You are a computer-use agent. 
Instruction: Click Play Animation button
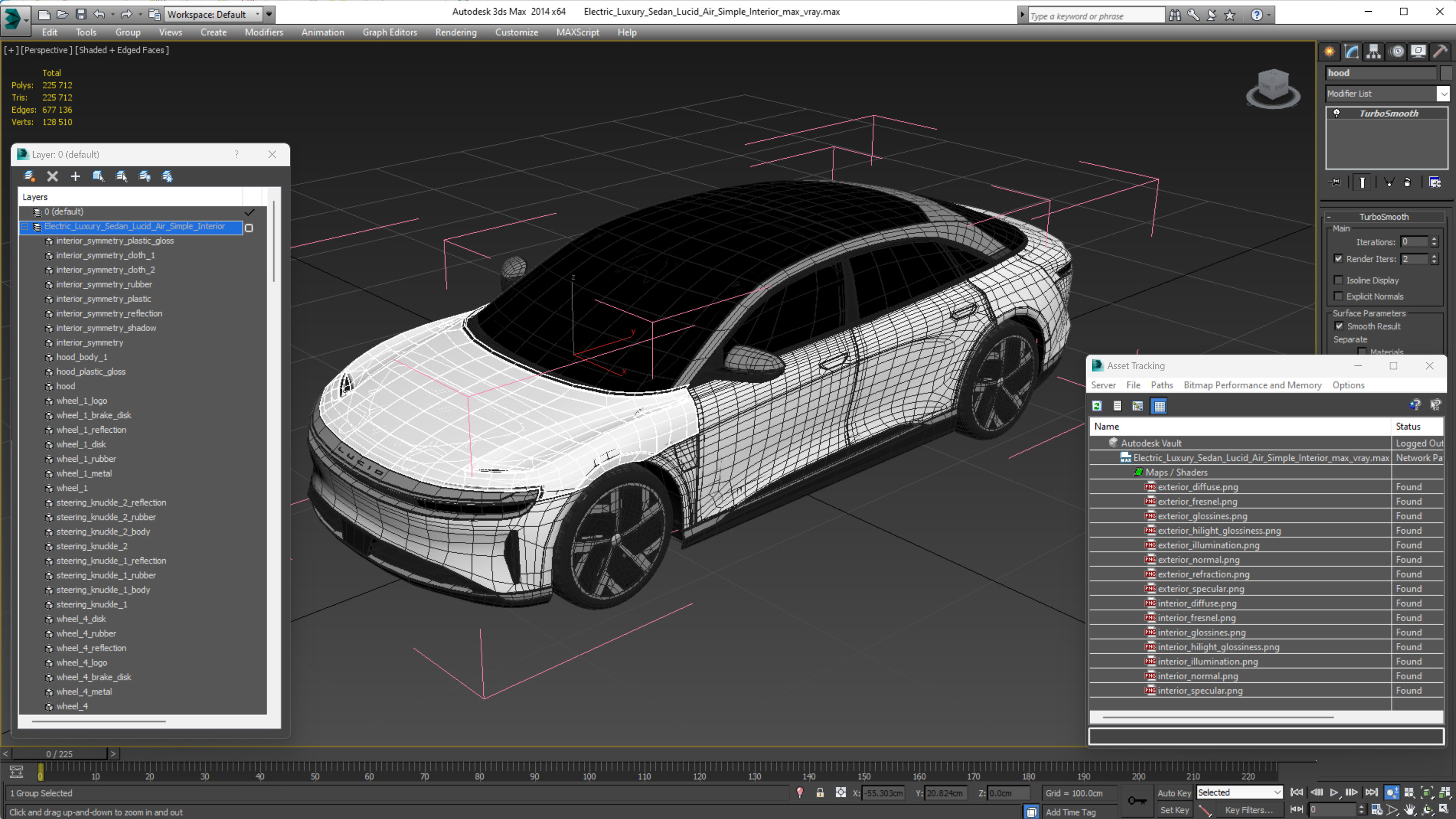[x=1334, y=792]
